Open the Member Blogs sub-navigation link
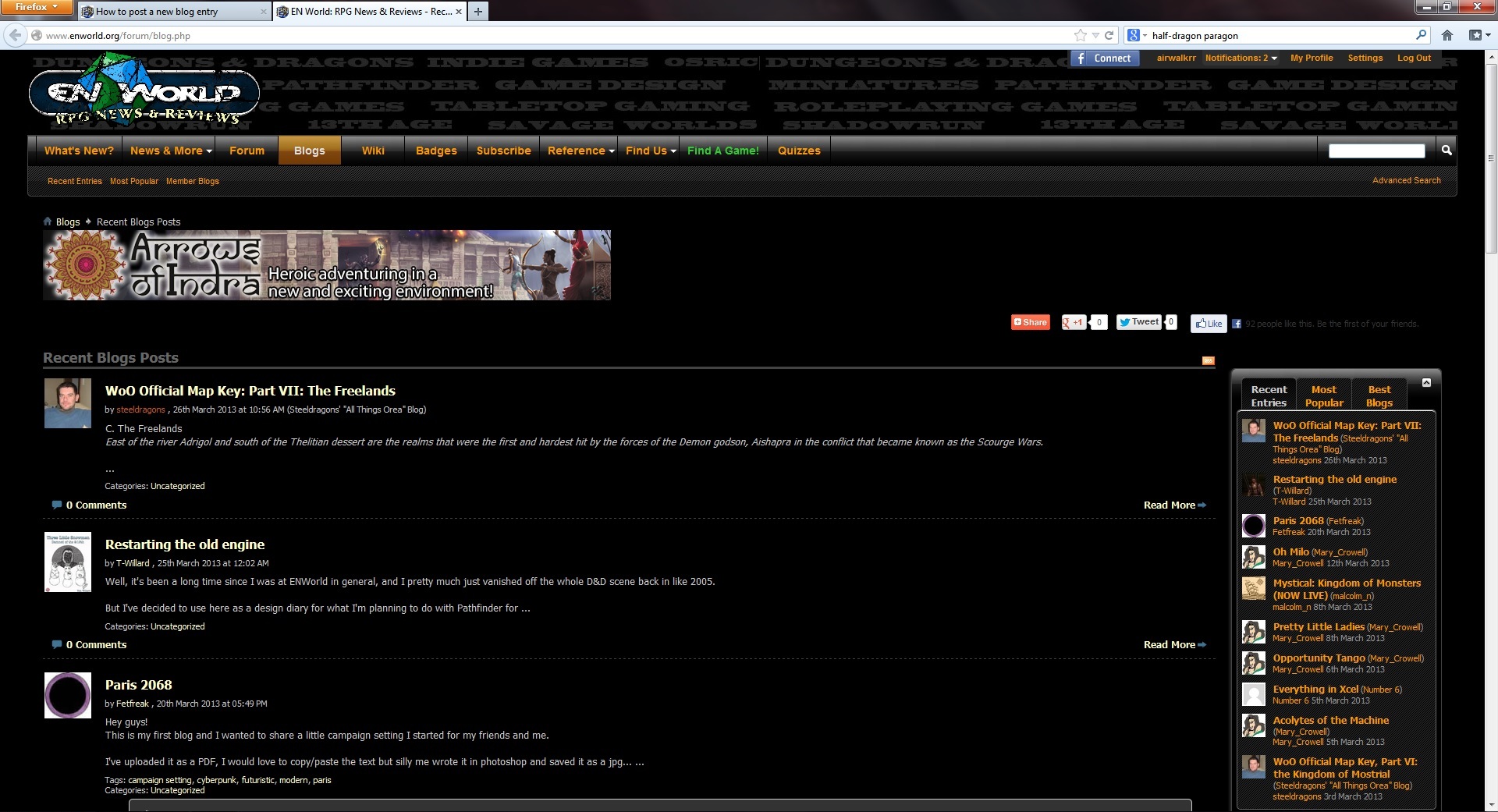 (x=192, y=181)
